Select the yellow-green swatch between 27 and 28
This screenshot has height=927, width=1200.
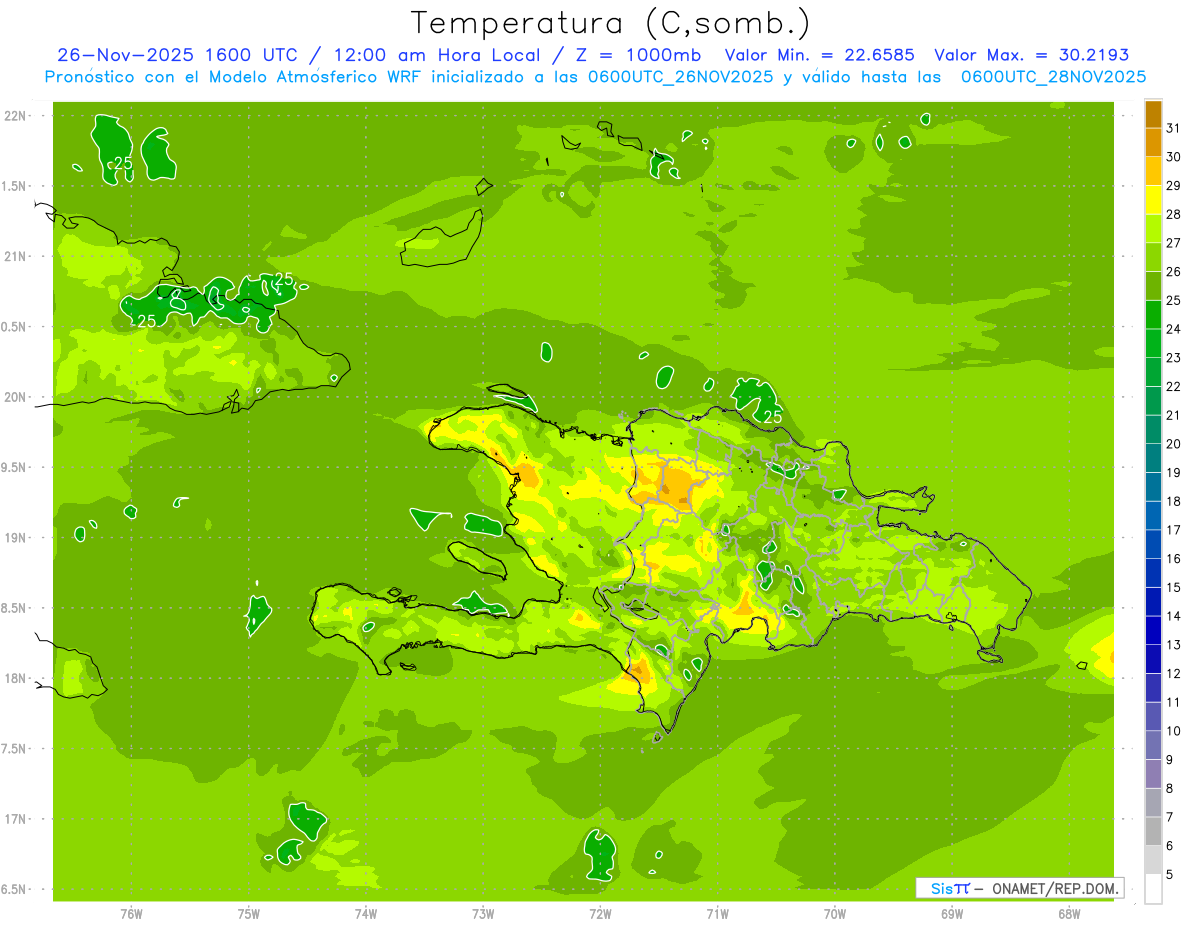[1153, 228]
